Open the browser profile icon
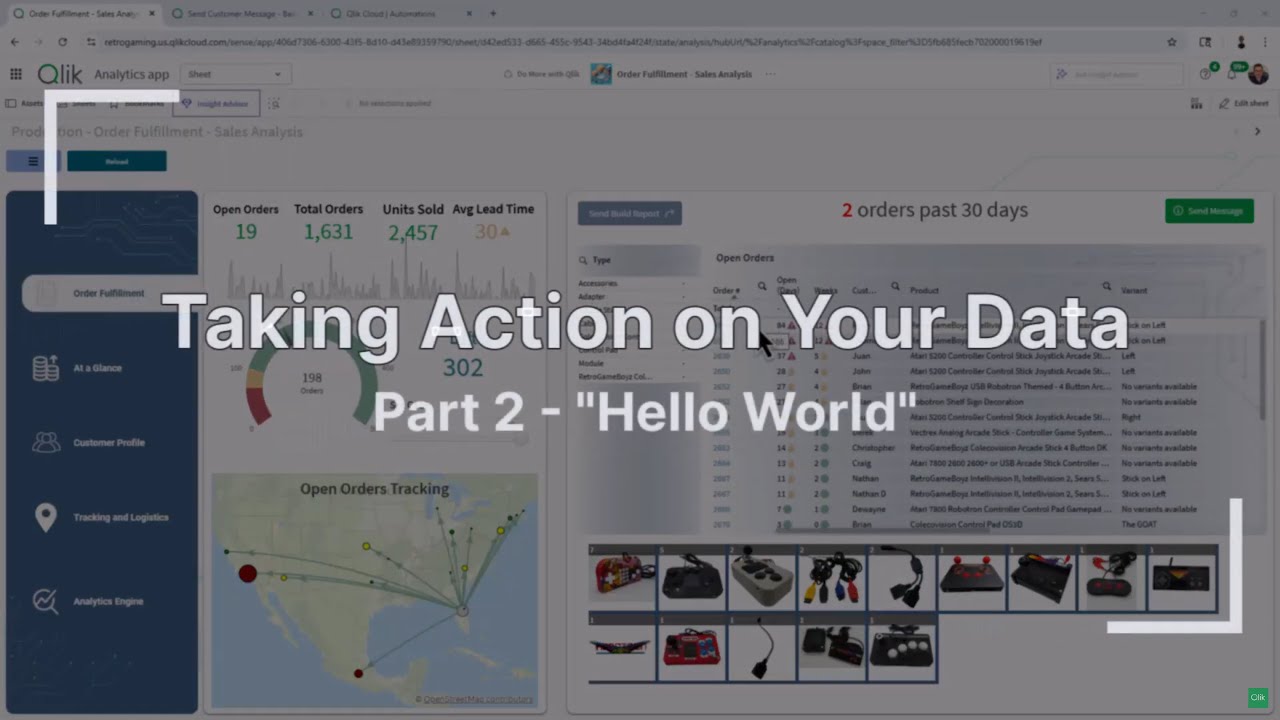 [x=1241, y=42]
